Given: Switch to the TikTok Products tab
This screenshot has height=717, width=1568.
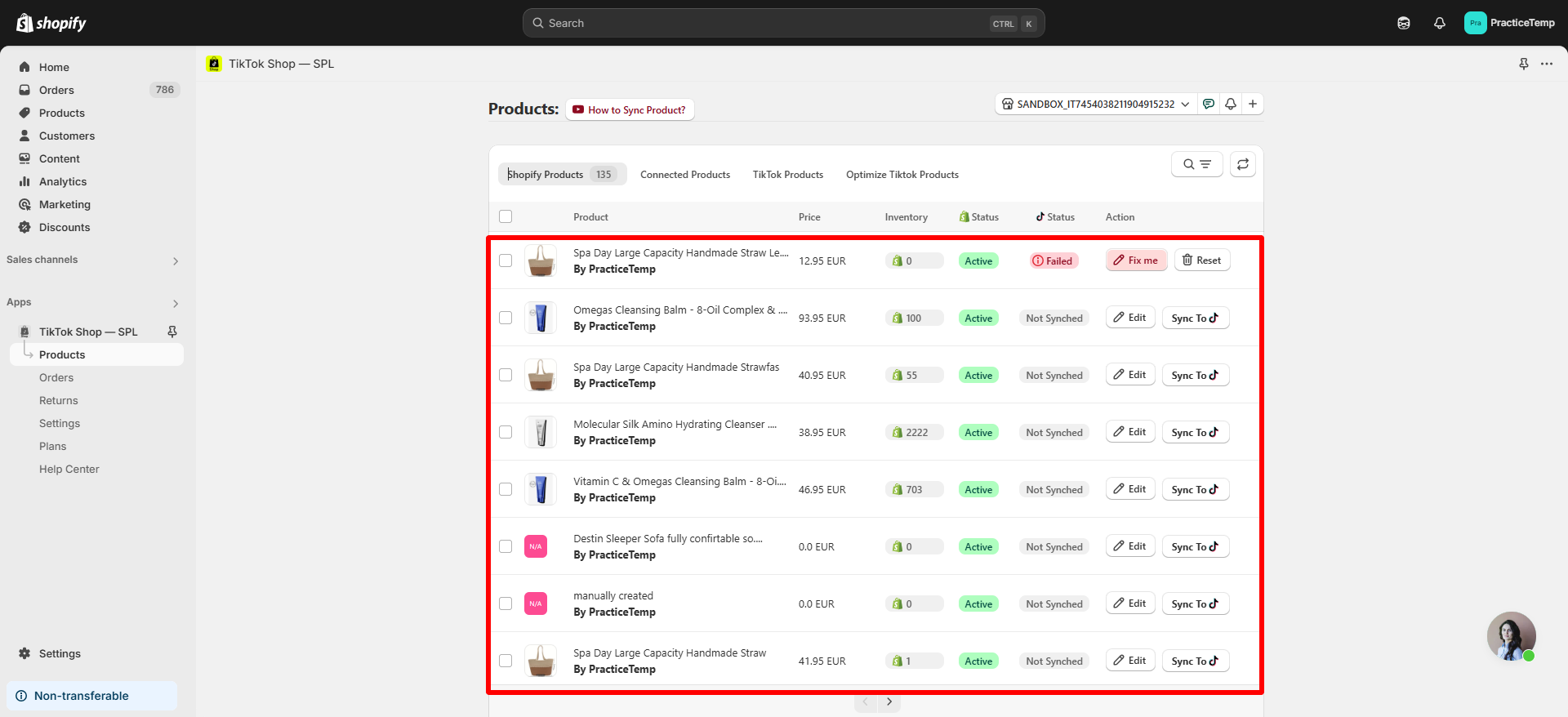Looking at the screenshot, I should 788,175.
